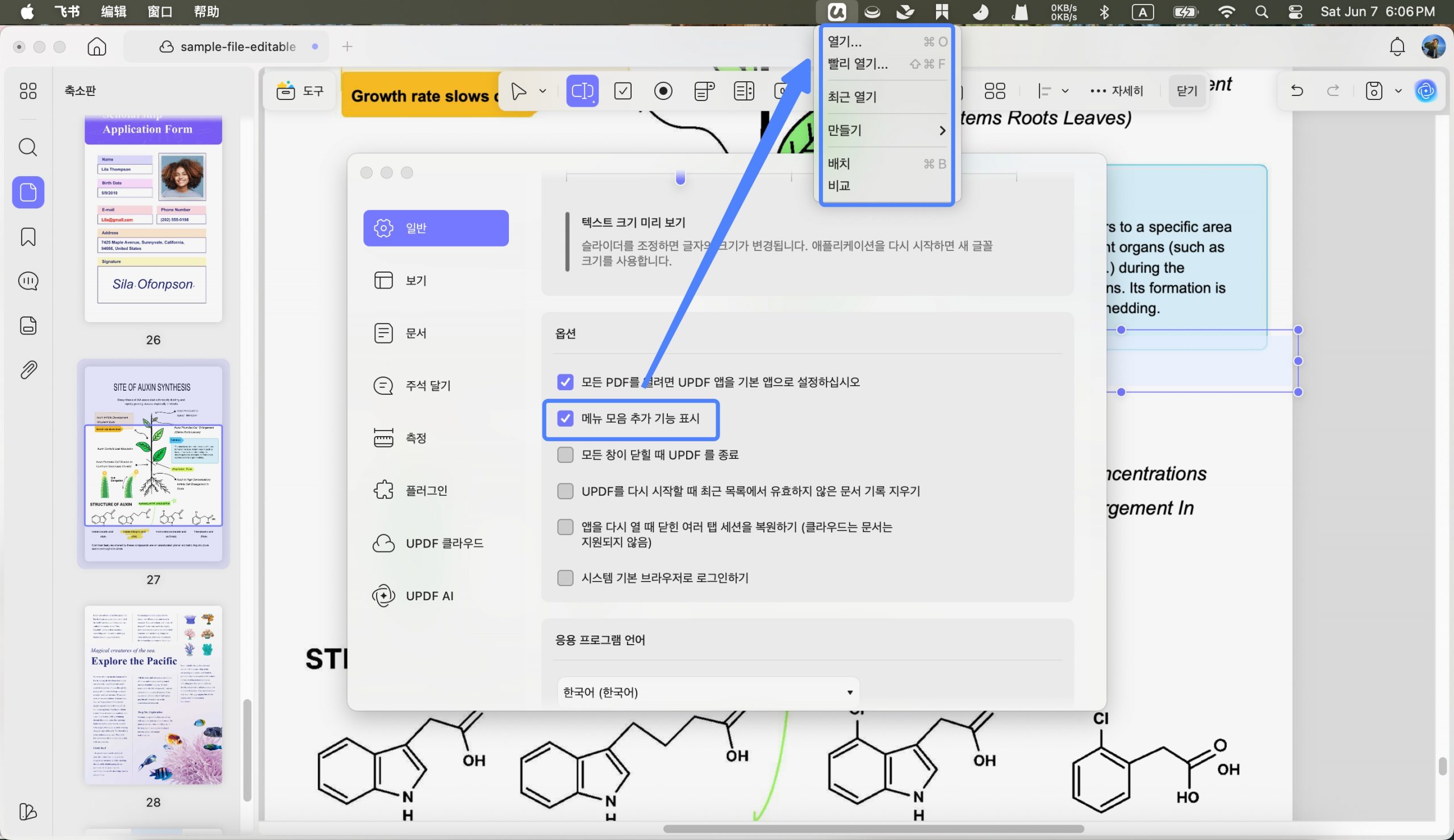The width and height of the screenshot is (1454, 840).
Task: Switch to '문서' preferences section
Action: pyautogui.click(x=436, y=333)
